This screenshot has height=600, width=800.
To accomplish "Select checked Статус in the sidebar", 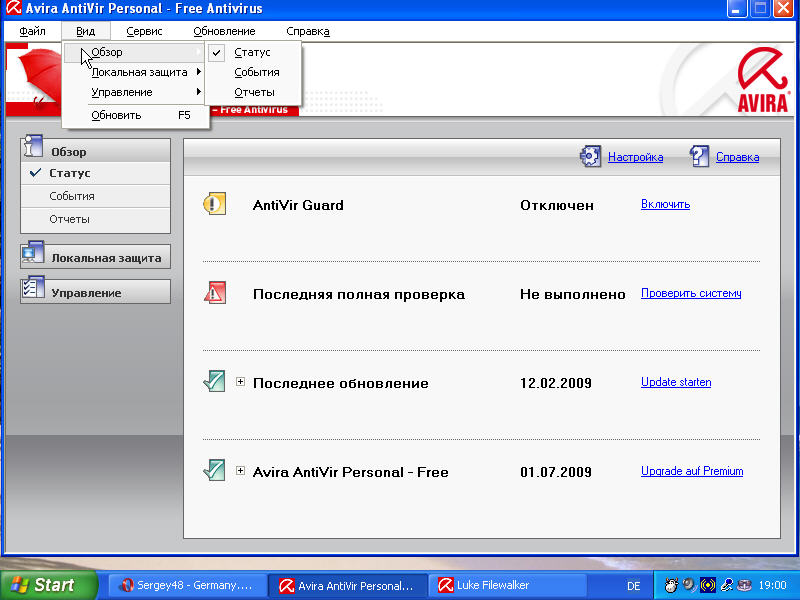I will tap(95, 173).
